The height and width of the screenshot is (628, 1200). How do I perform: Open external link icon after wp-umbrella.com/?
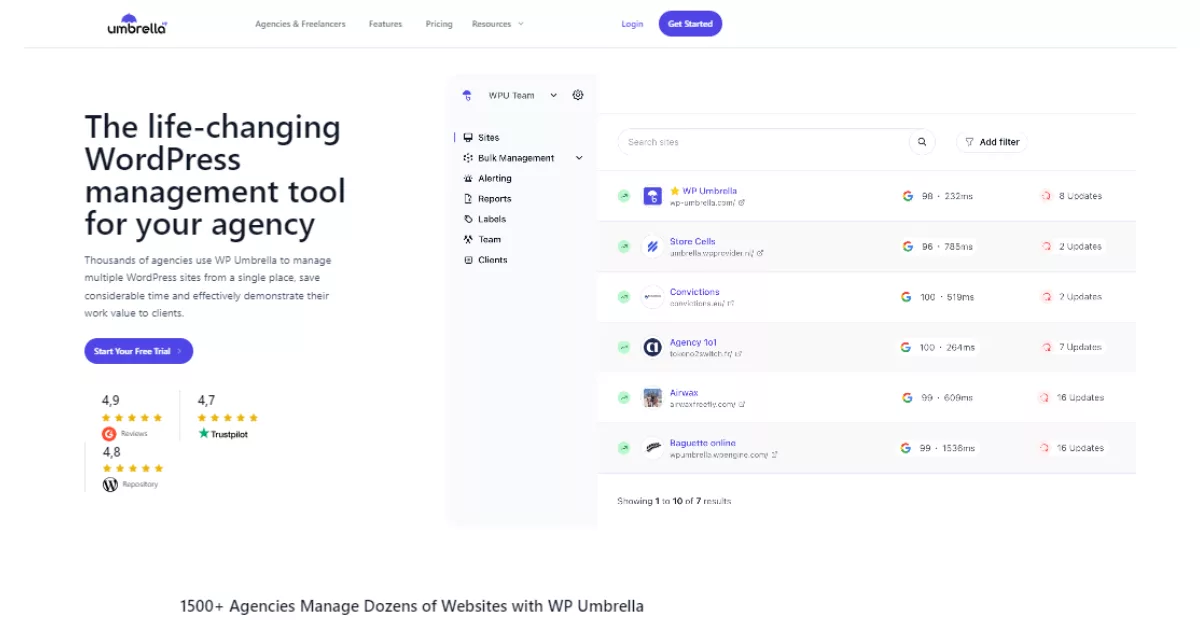tap(741, 202)
